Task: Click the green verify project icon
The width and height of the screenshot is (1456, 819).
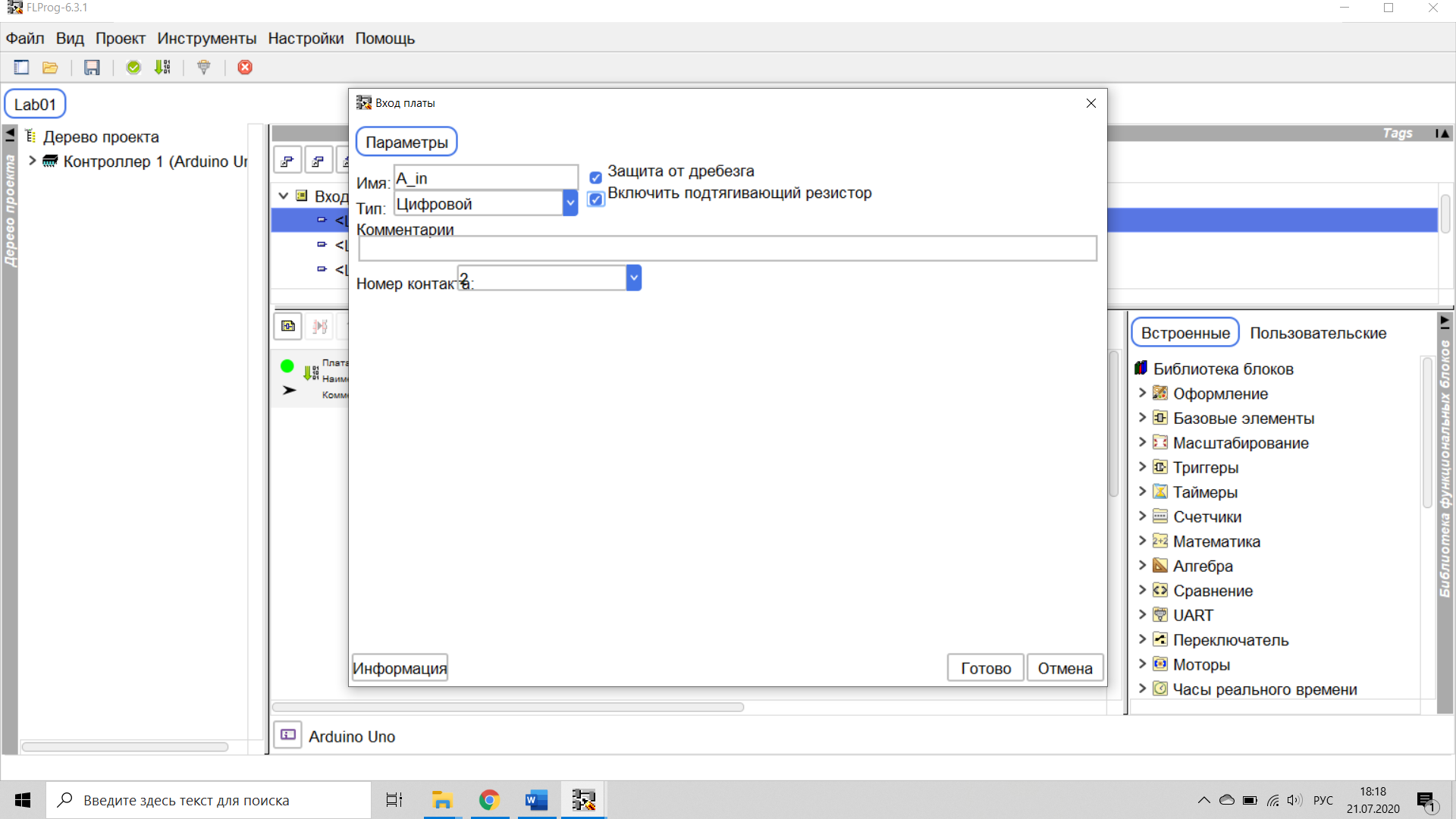Action: coord(133,67)
